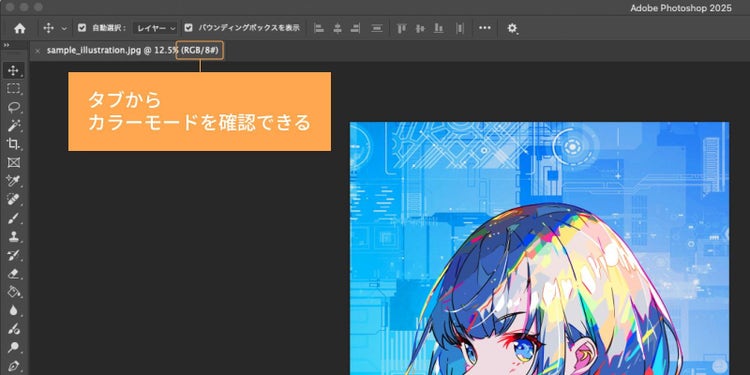Select the Brush tool
Image resolution: width=750 pixels, height=375 pixels.
coord(13,218)
